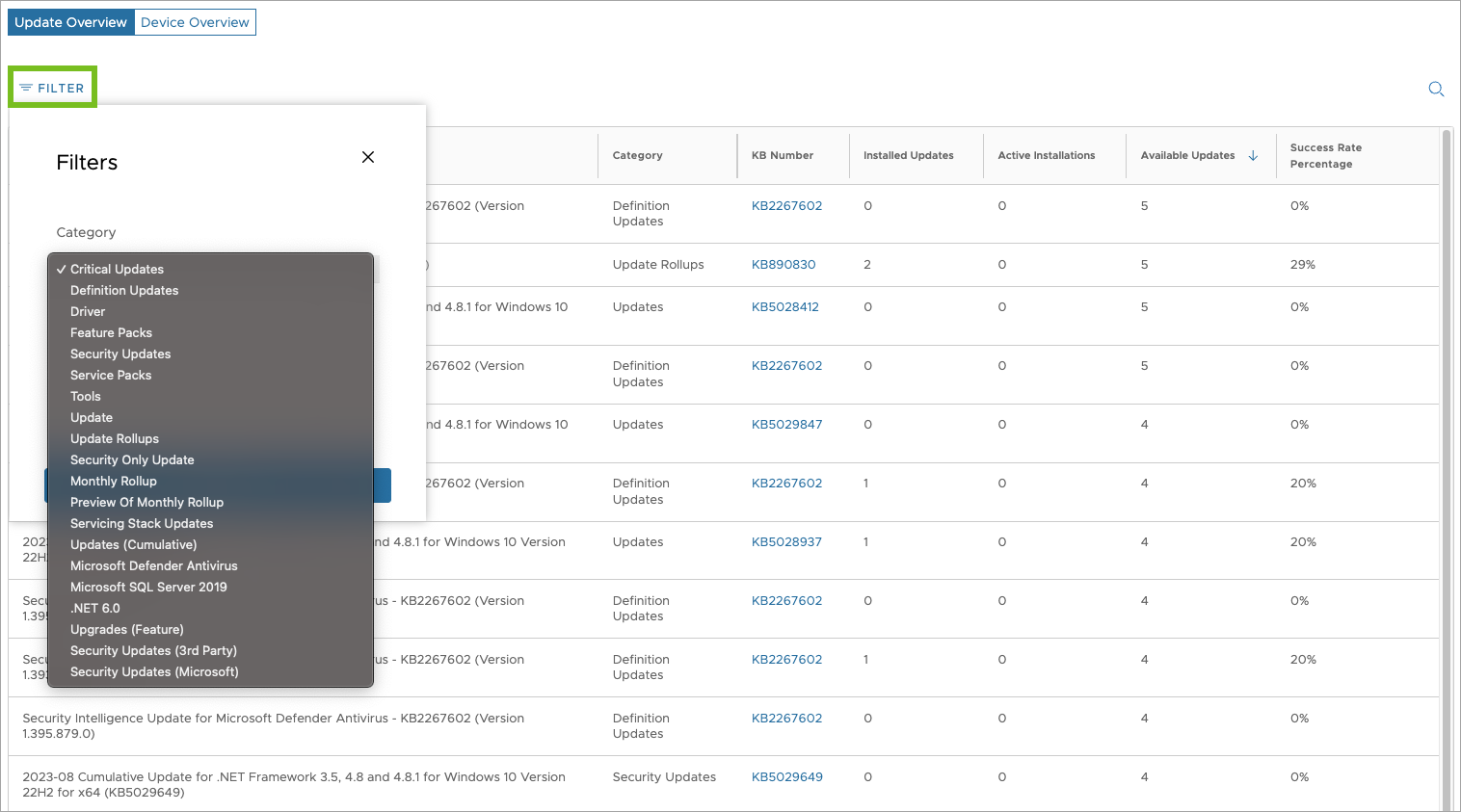Switch to Device Overview tab

click(195, 22)
